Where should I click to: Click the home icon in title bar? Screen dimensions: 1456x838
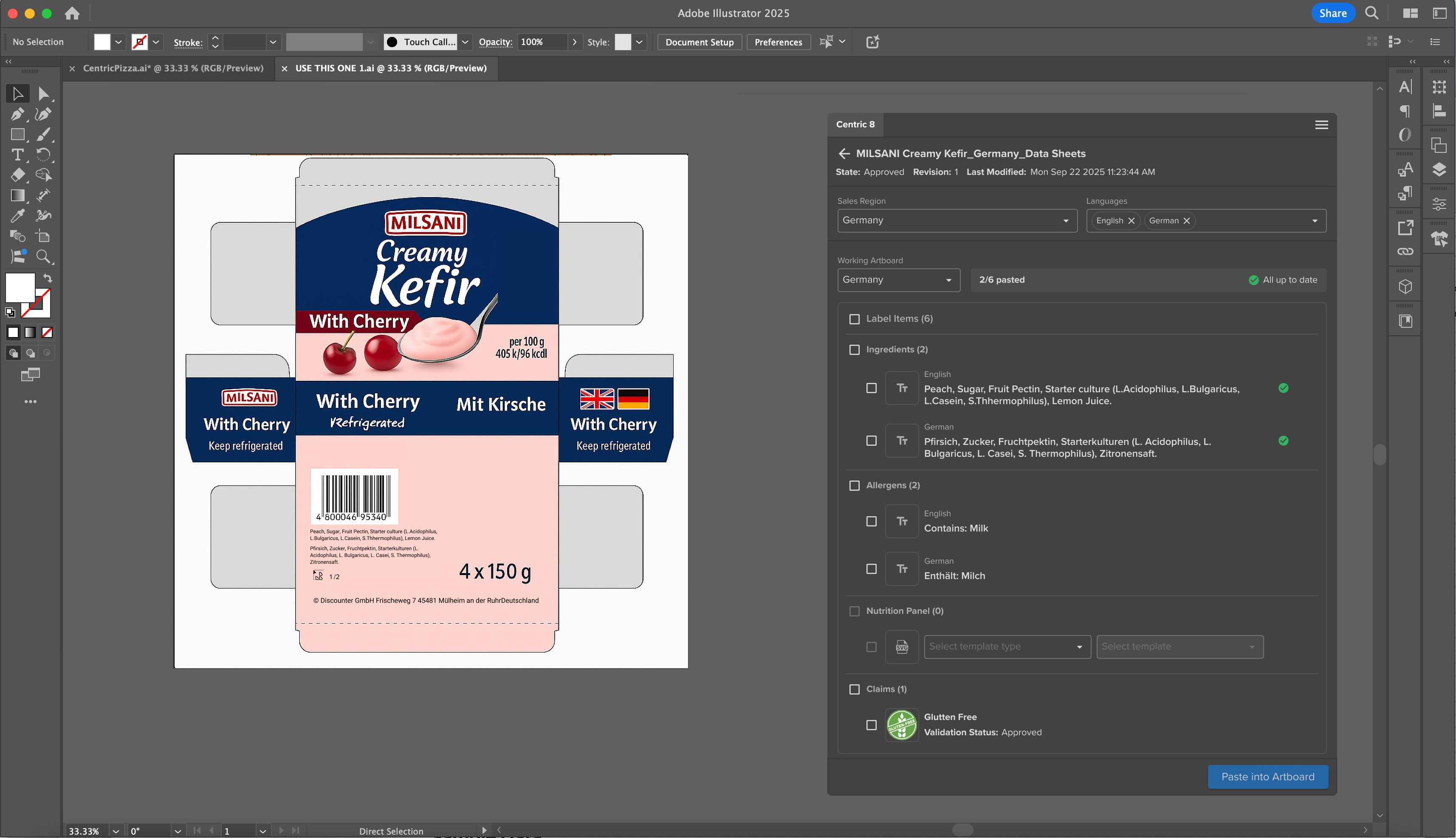pyautogui.click(x=72, y=13)
